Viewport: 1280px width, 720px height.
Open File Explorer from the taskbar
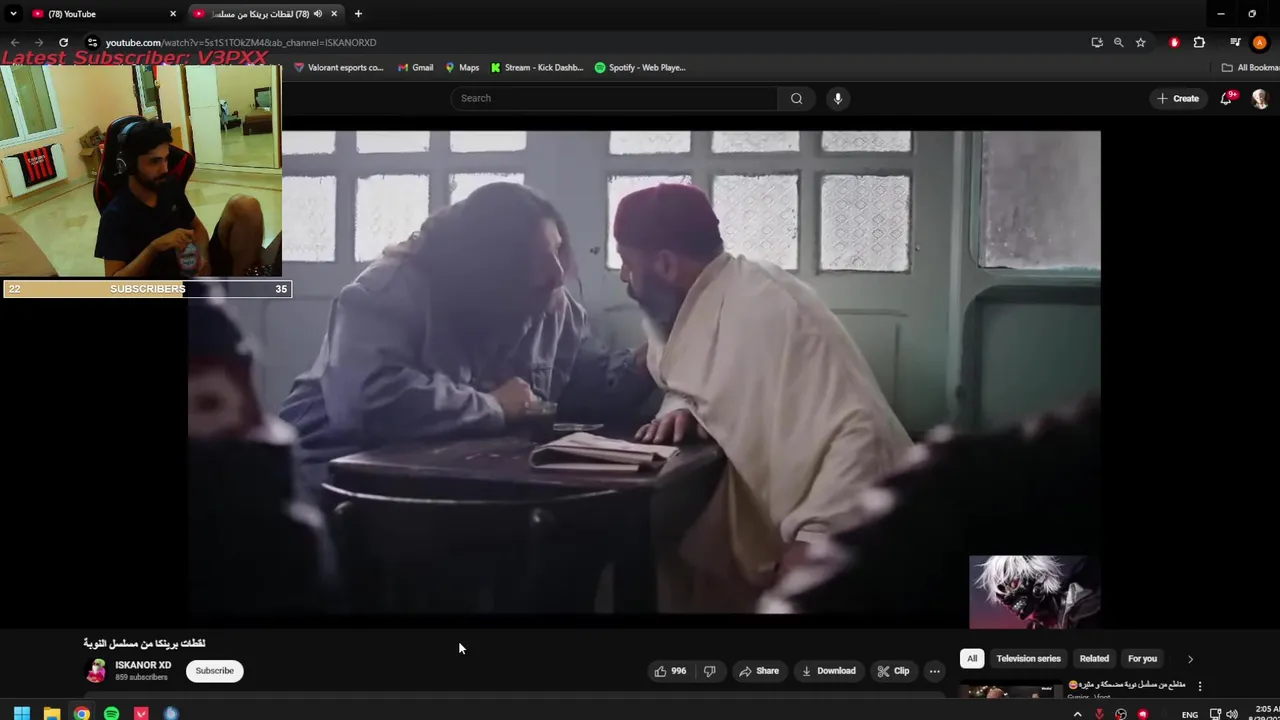(x=52, y=713)
